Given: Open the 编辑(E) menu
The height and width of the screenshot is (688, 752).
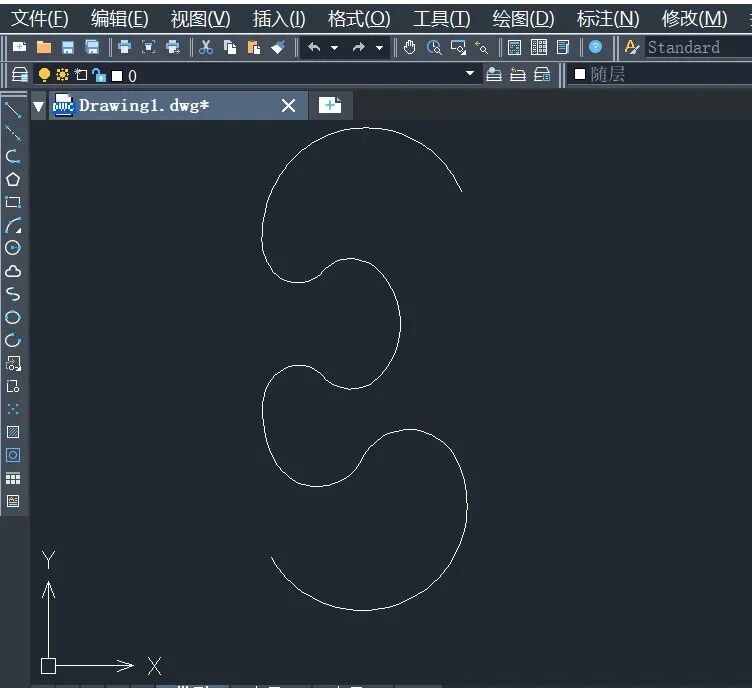Looking at the screenshot, I should (x=119, y=19).
